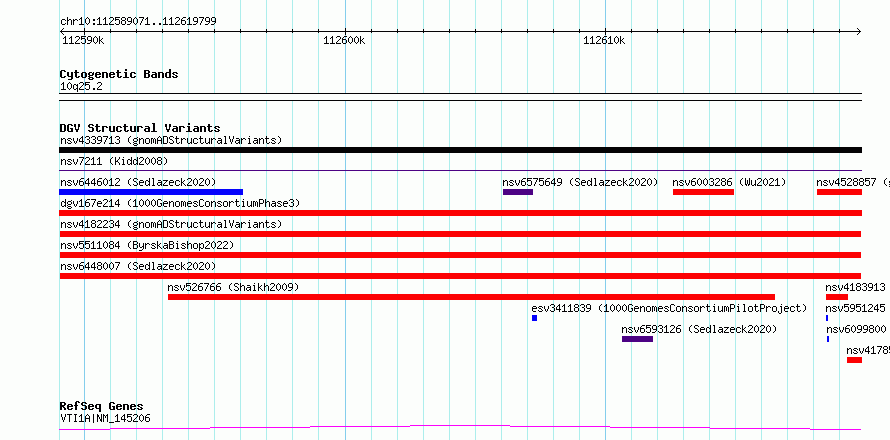Open nsv526766 (Shaikh2009) label
The image size is (890, 440).
(x=233, y=287)
